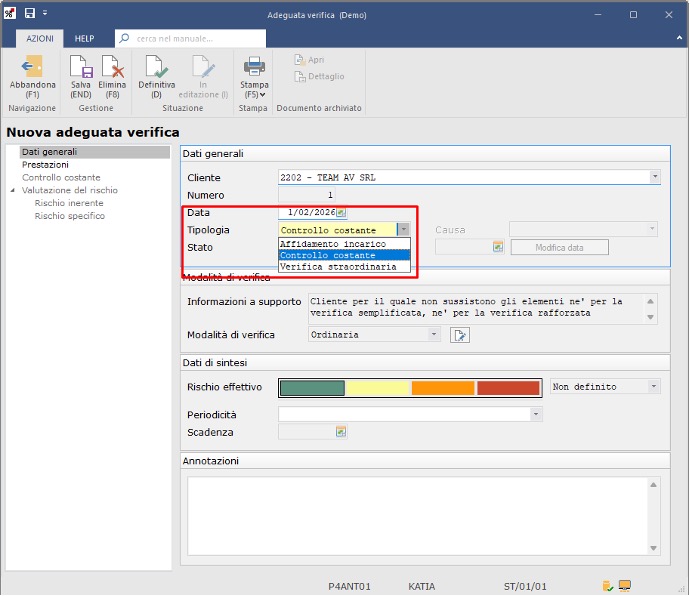Open the calendar picker beside Data field

click(x=341, y=212)
